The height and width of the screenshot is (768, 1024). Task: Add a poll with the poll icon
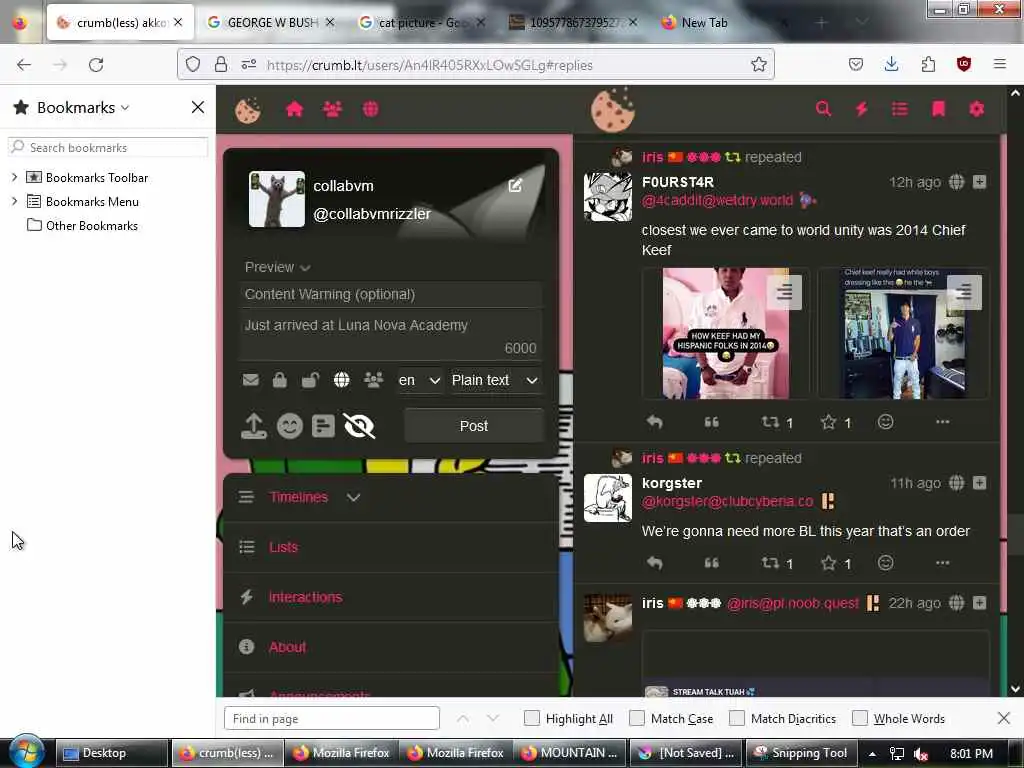click(323, 426)
